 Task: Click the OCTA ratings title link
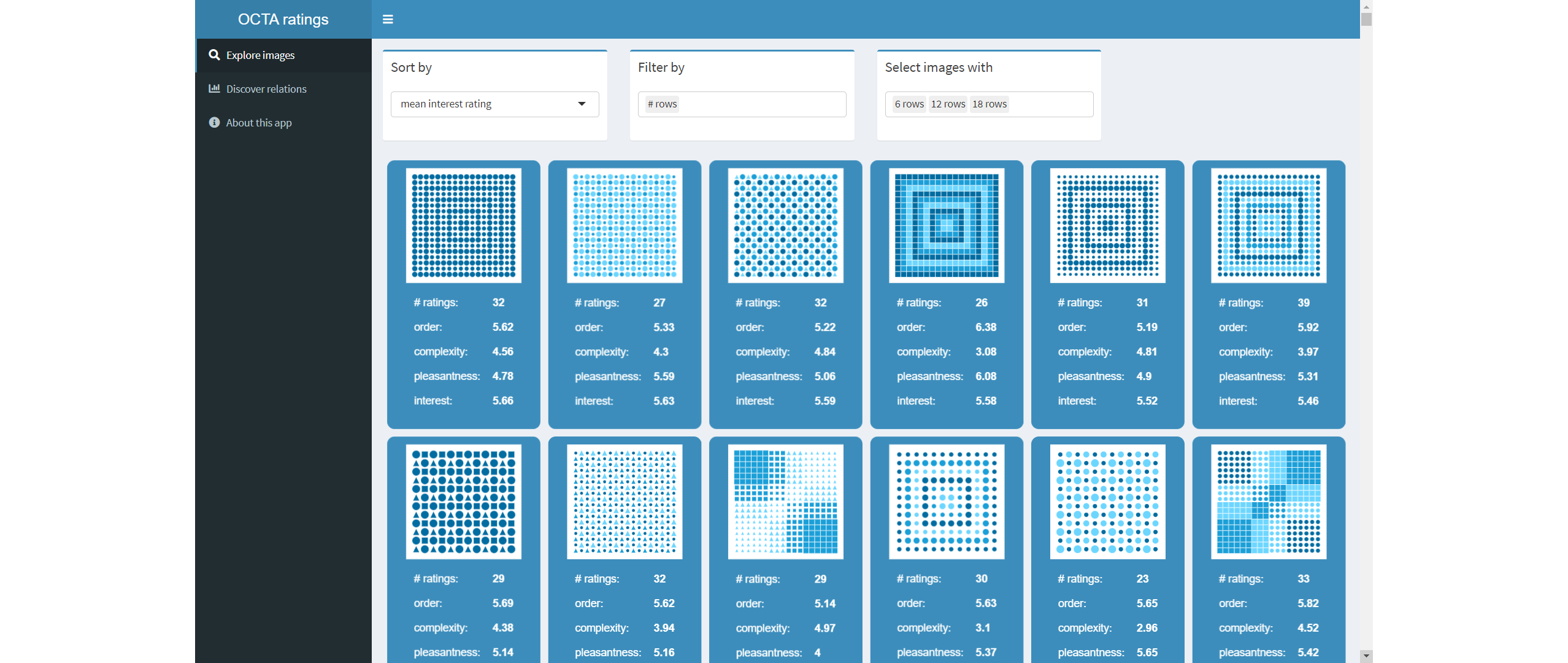283,20
